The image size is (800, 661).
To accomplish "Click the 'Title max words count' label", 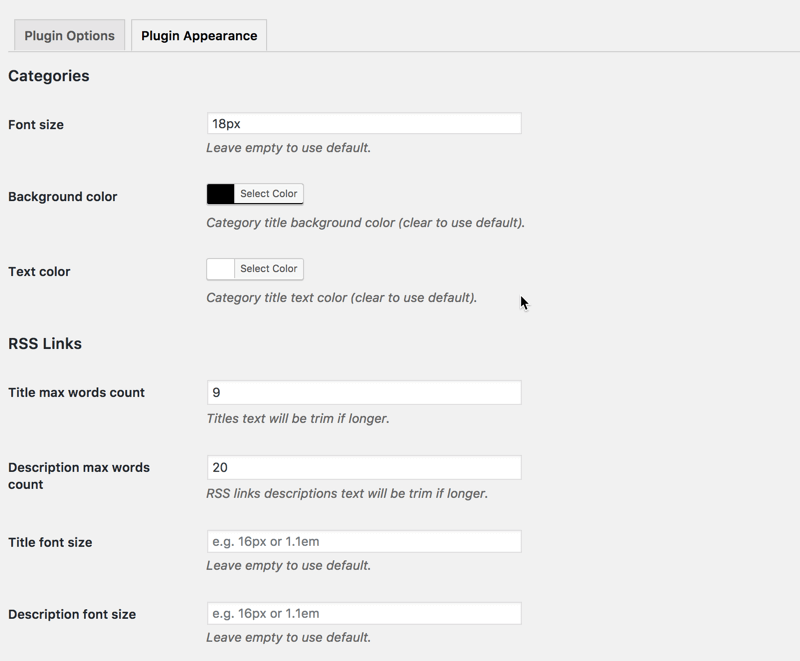I will pos(76,393).
